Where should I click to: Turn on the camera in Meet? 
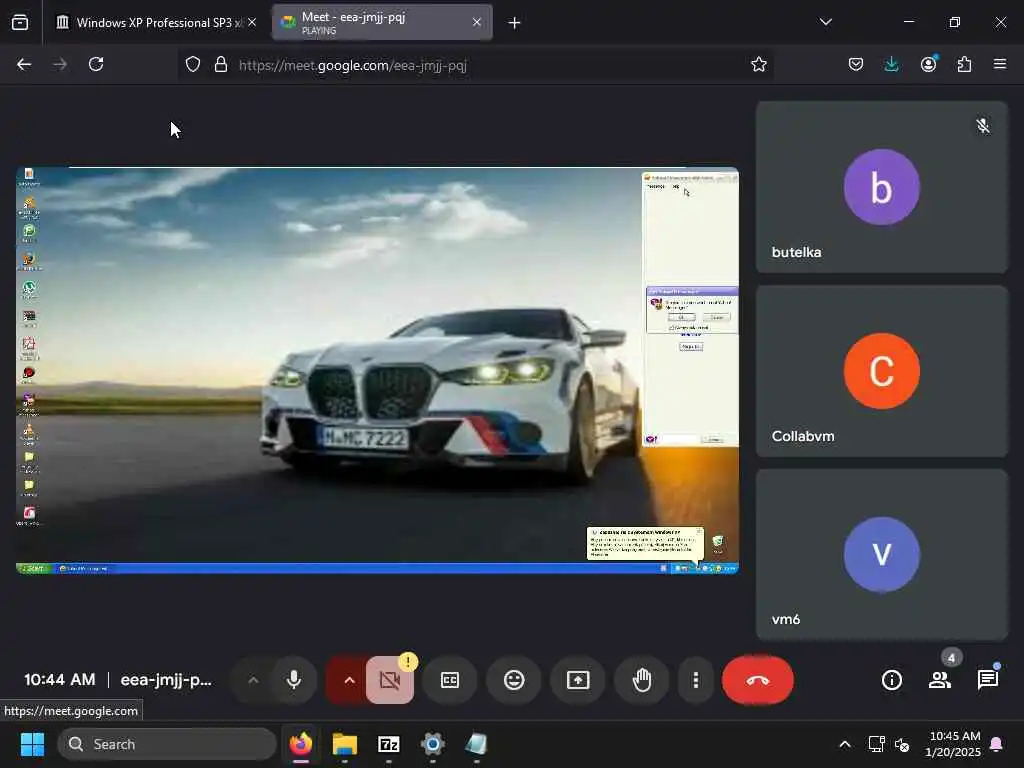390,680
